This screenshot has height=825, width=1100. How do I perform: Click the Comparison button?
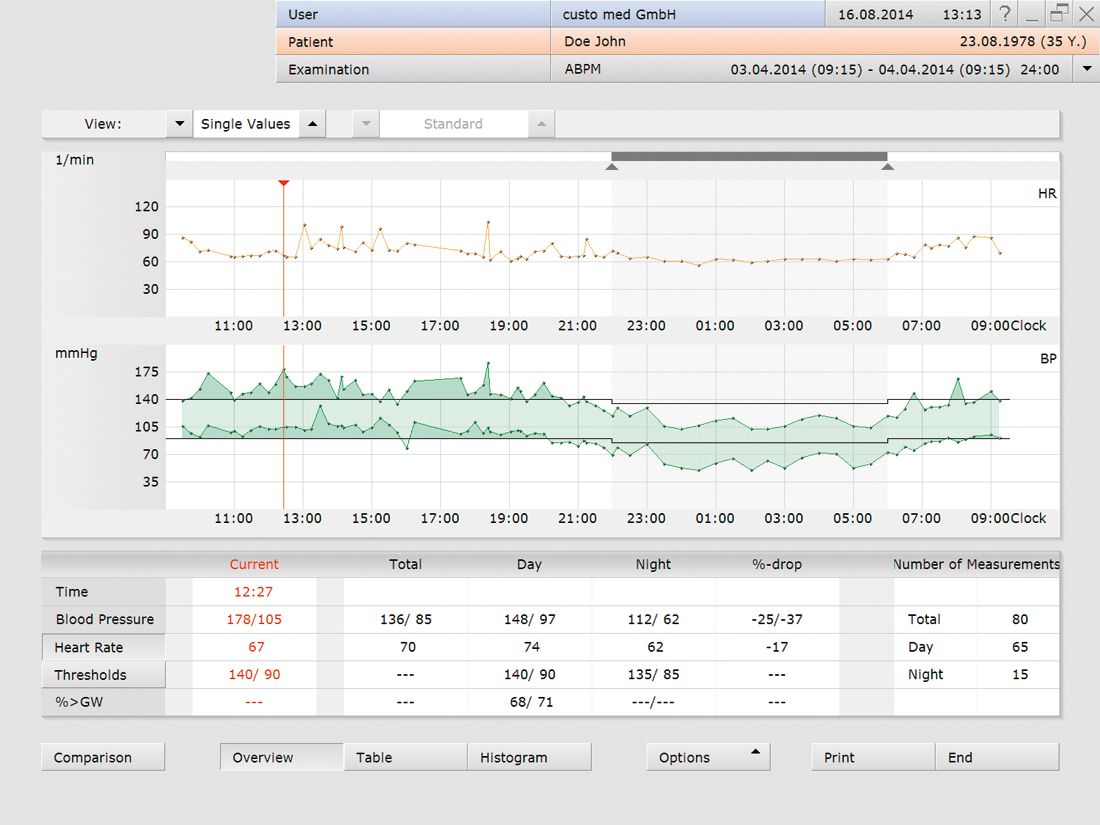pos(102,757)
